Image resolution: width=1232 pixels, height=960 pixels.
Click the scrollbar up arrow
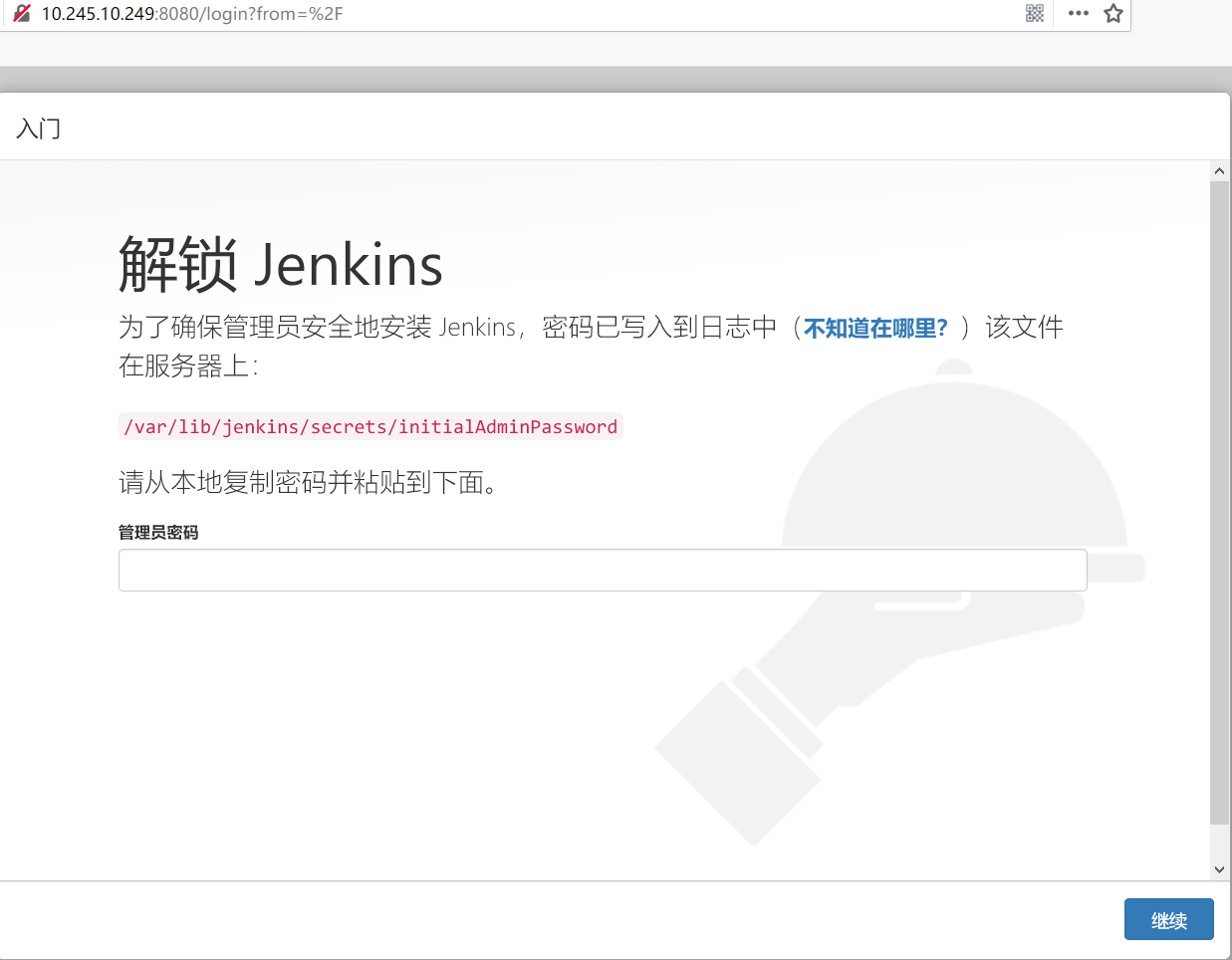click(x=1219, y=171)
